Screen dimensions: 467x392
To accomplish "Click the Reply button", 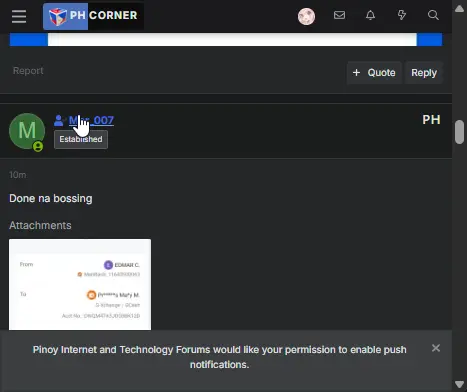I will coord(424,73).
